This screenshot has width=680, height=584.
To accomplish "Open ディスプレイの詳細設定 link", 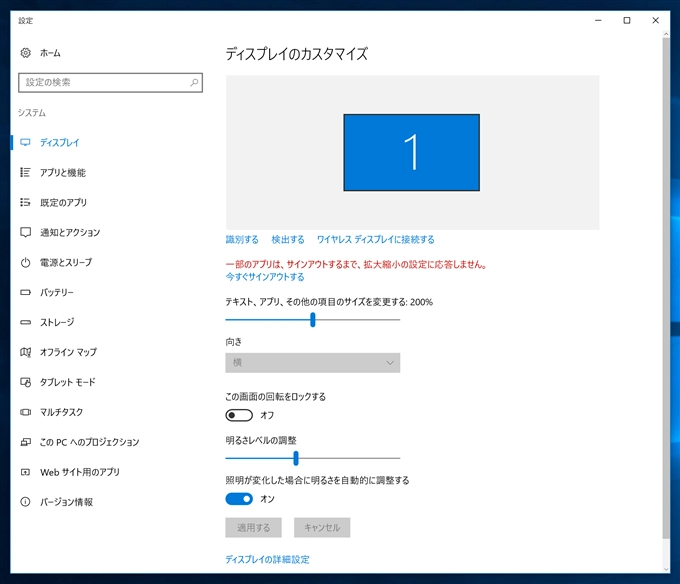I will (x=268, y=559).
